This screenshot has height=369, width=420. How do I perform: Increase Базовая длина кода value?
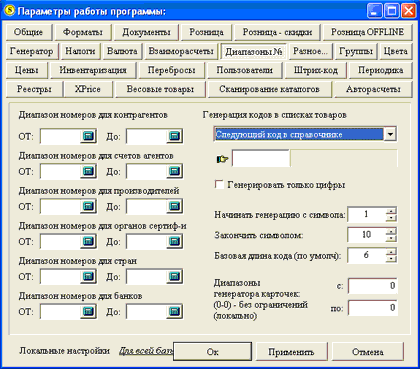[x=391, y=251]
